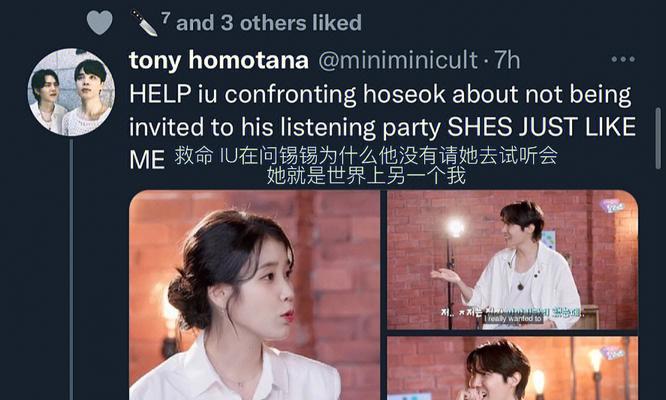Click the vertical thread line below the avatar
This screenshot has height=400, width=666.
(x=71, y=270)
